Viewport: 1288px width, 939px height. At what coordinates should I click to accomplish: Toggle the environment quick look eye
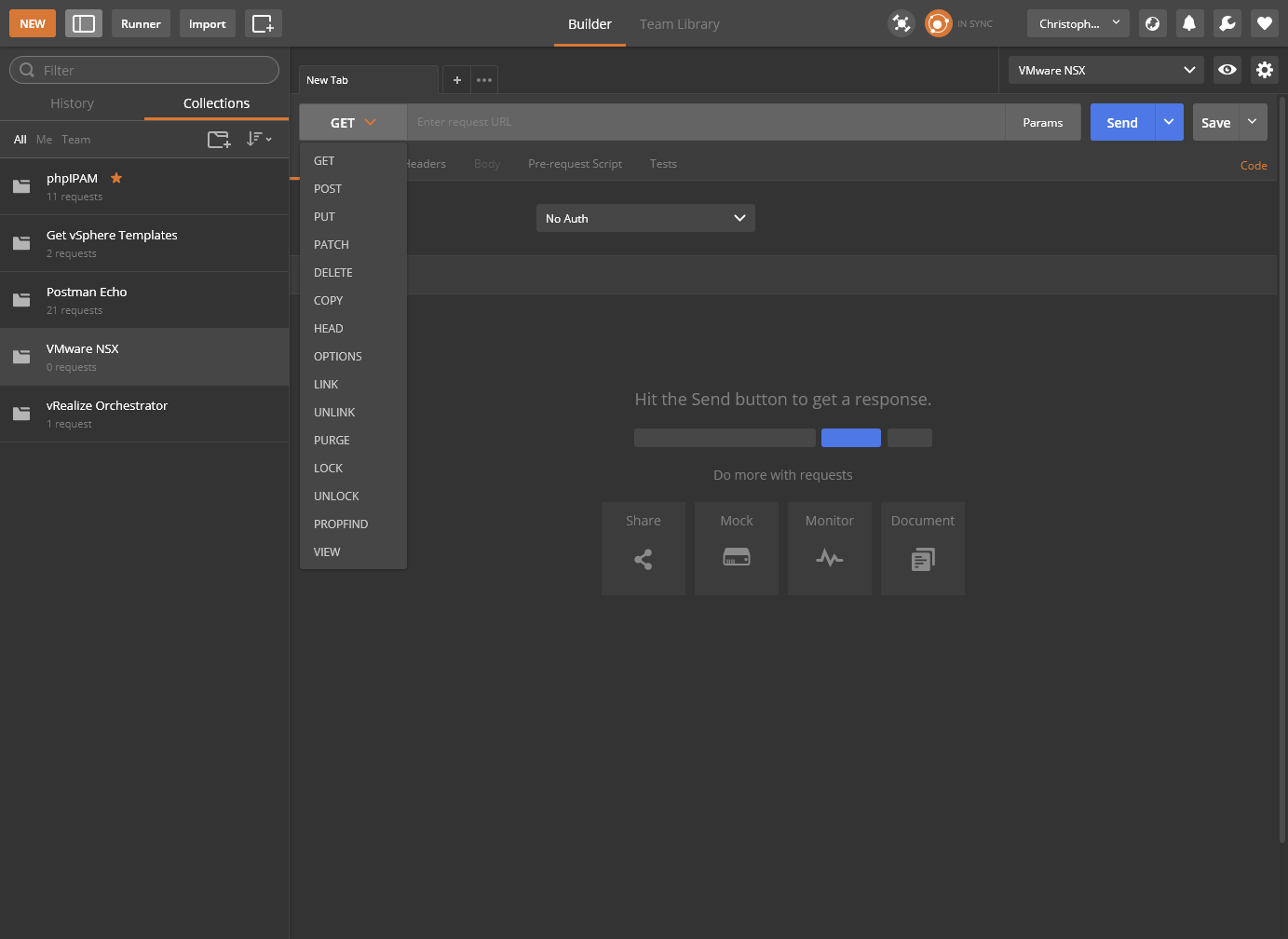1227,70
